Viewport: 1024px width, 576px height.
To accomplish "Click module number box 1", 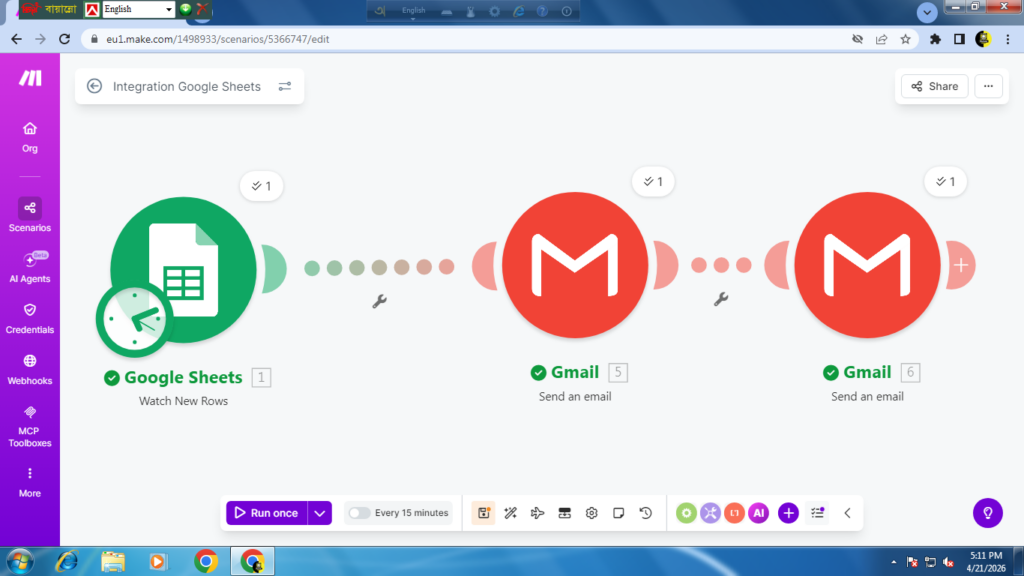I will coord(261,377).
